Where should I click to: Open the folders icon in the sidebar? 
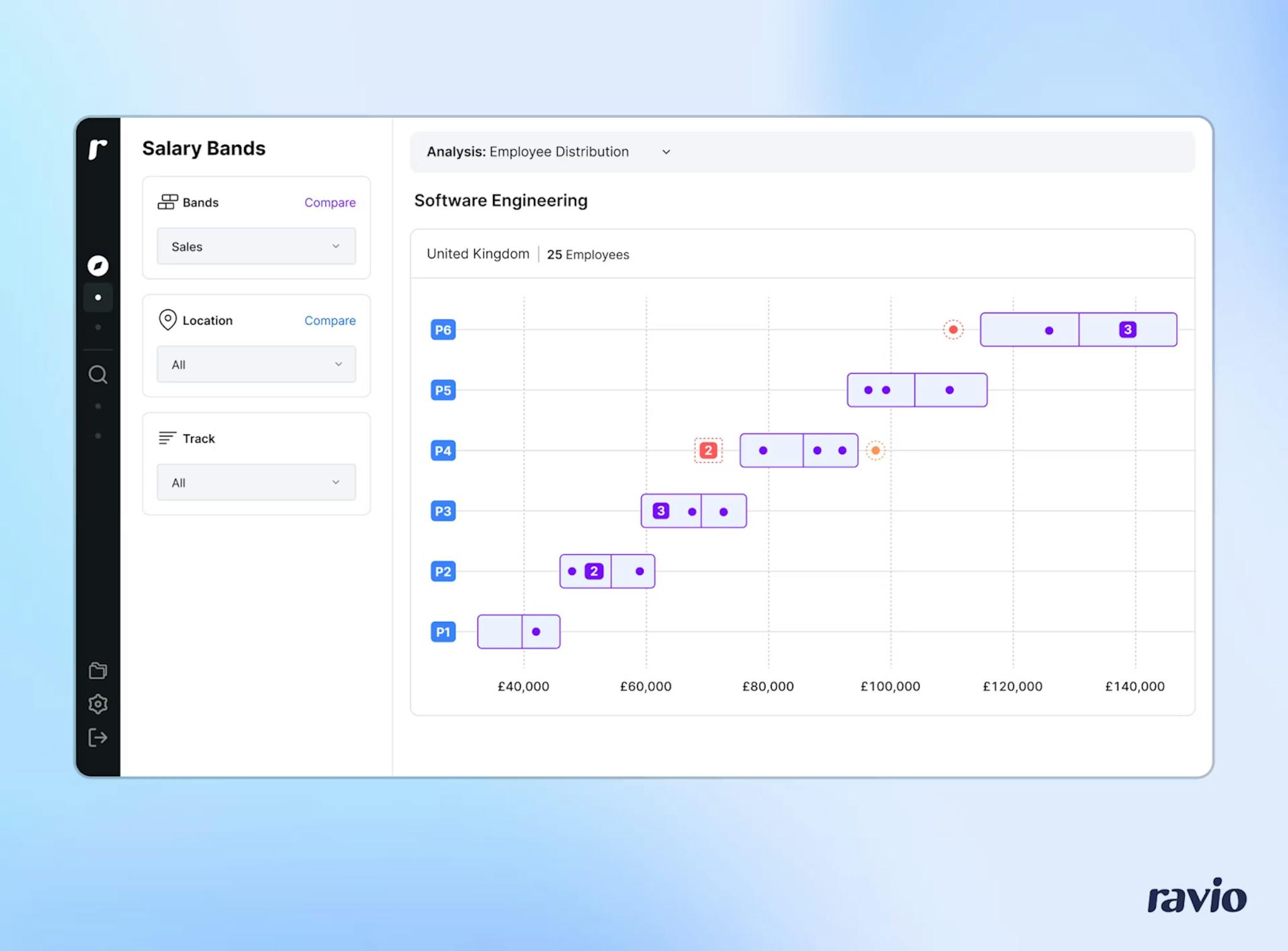(97, 670)
